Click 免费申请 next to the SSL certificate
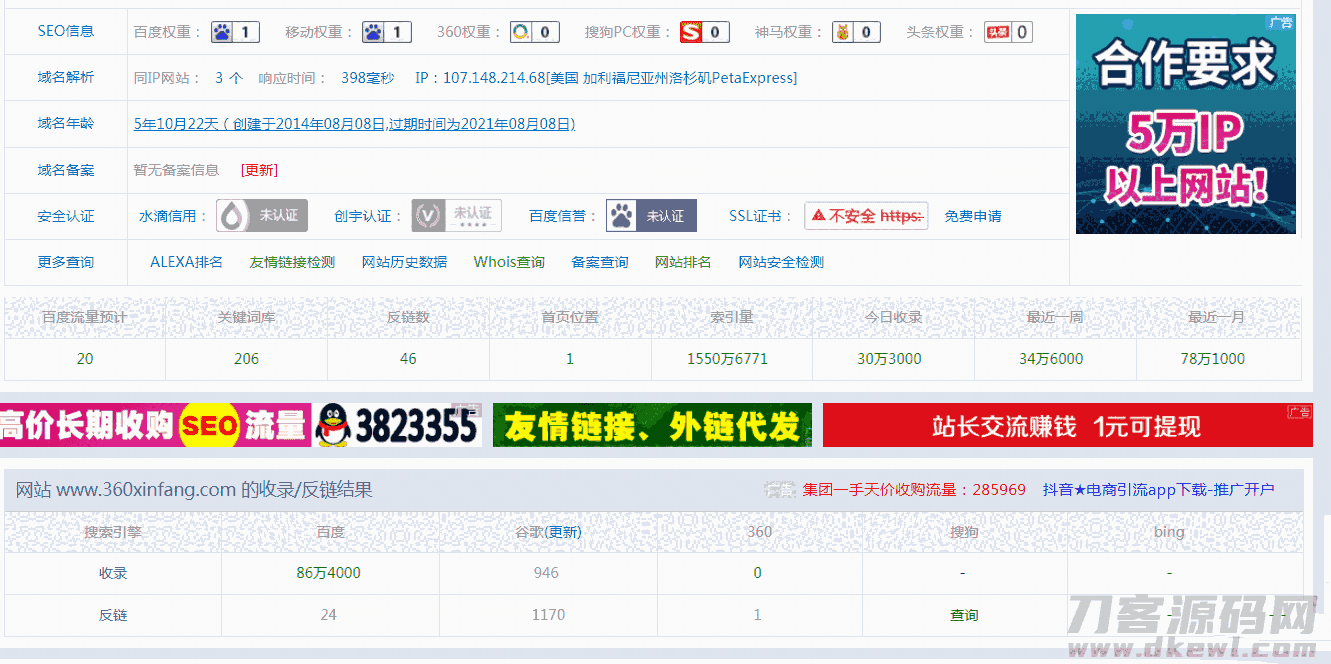 point(972,214)
